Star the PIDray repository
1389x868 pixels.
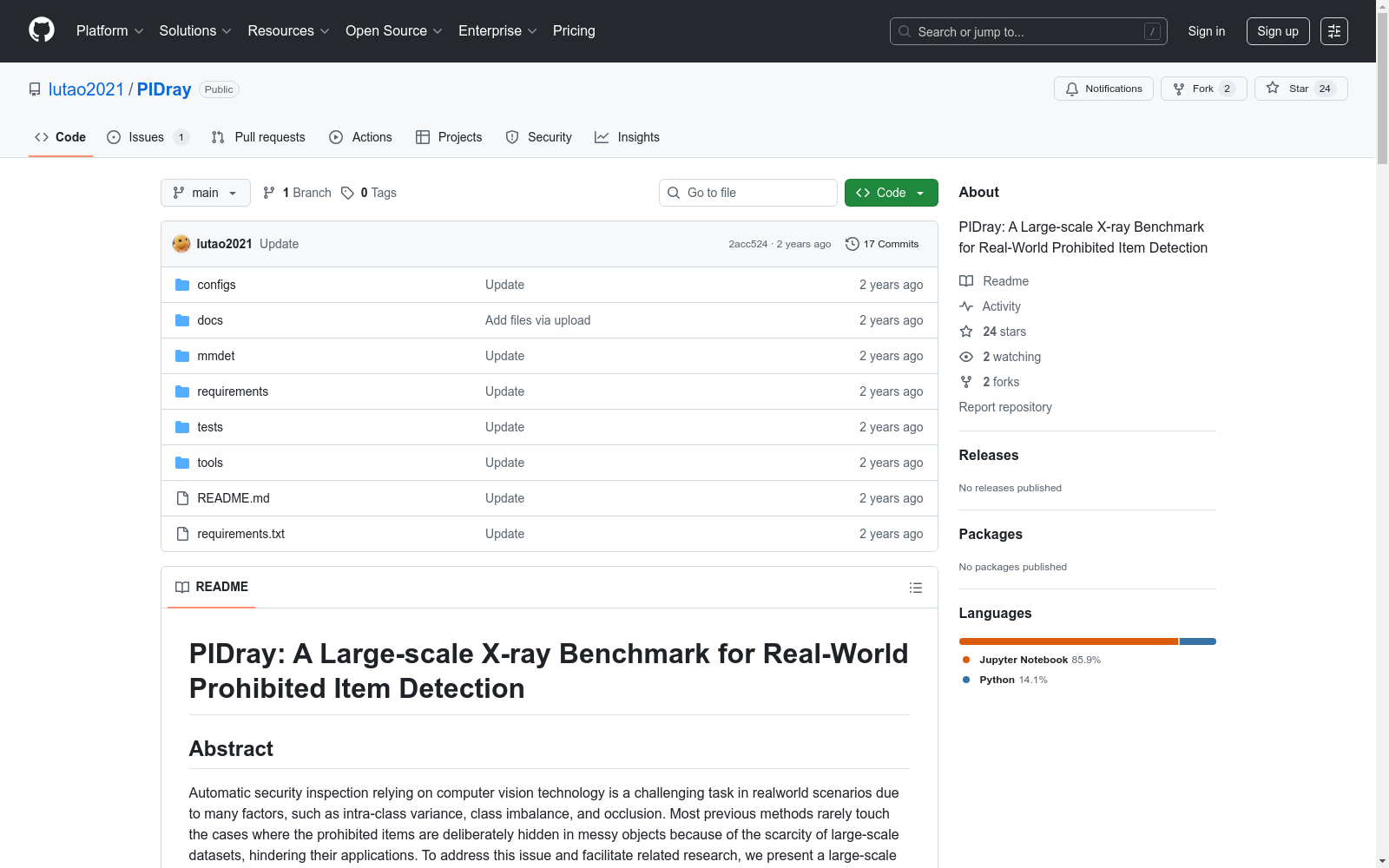click(x=1300, y=89)
